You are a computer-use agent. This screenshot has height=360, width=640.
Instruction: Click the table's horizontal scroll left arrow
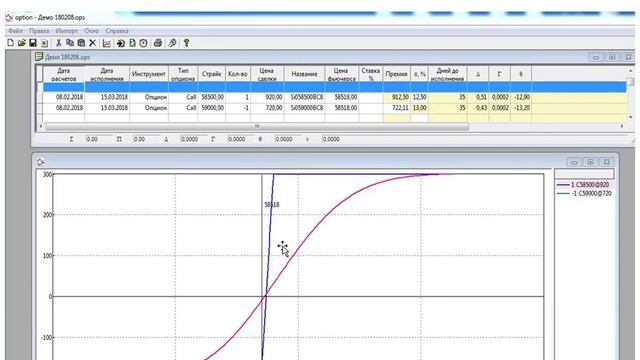pos(40,126)
